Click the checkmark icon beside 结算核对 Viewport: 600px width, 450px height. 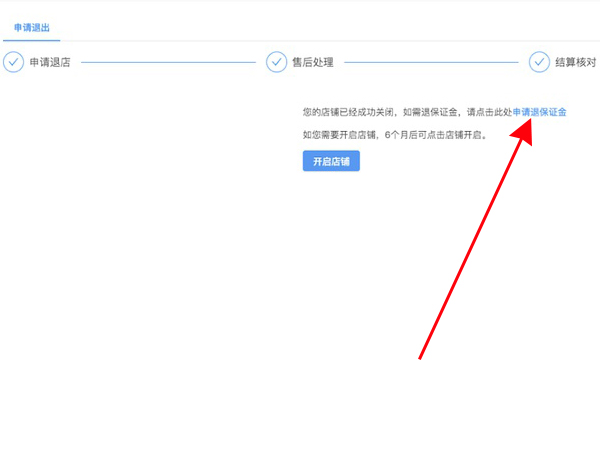(x=539, y=62)
